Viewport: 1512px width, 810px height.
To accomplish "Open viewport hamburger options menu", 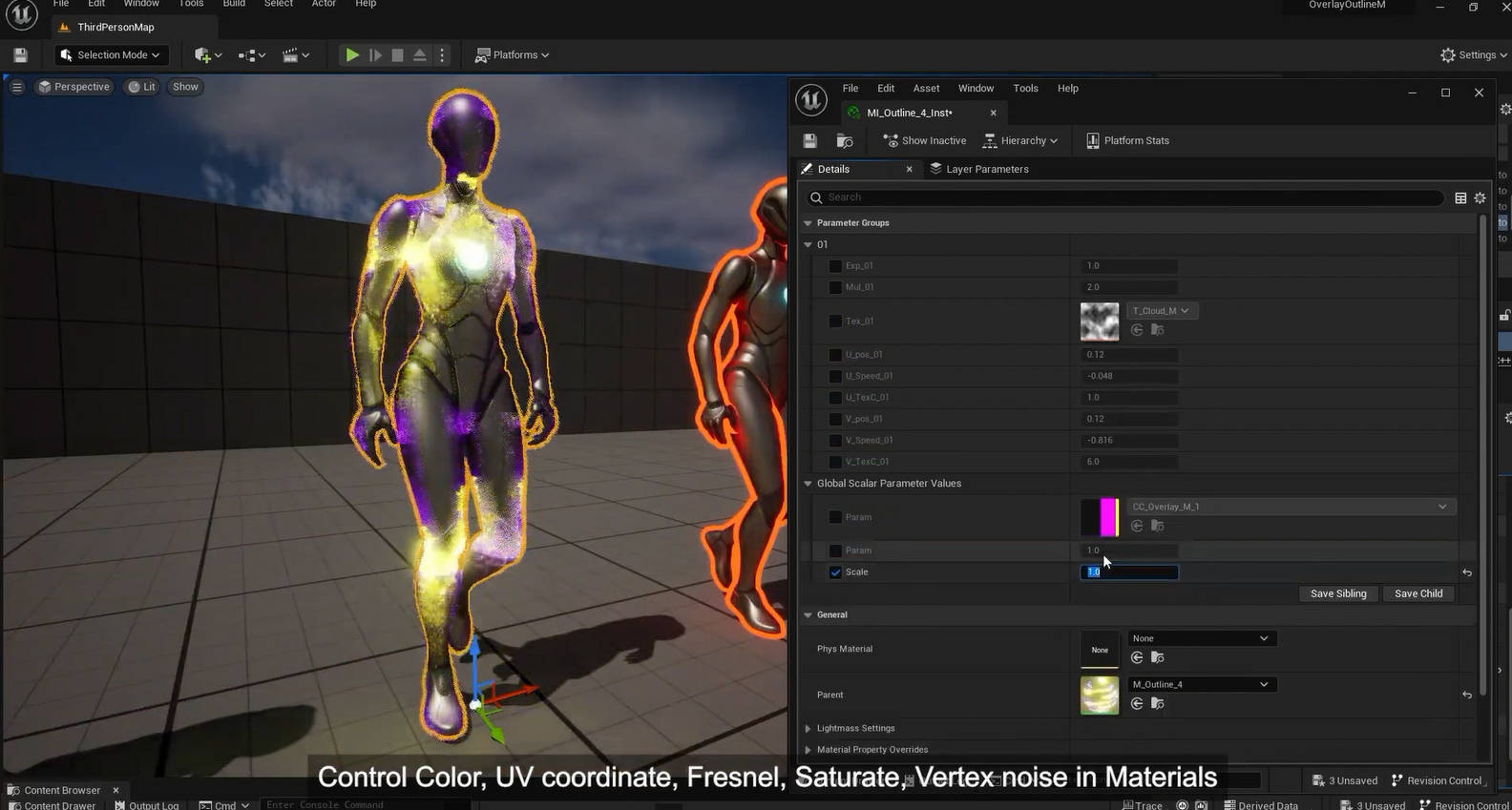I will point(16,87).
